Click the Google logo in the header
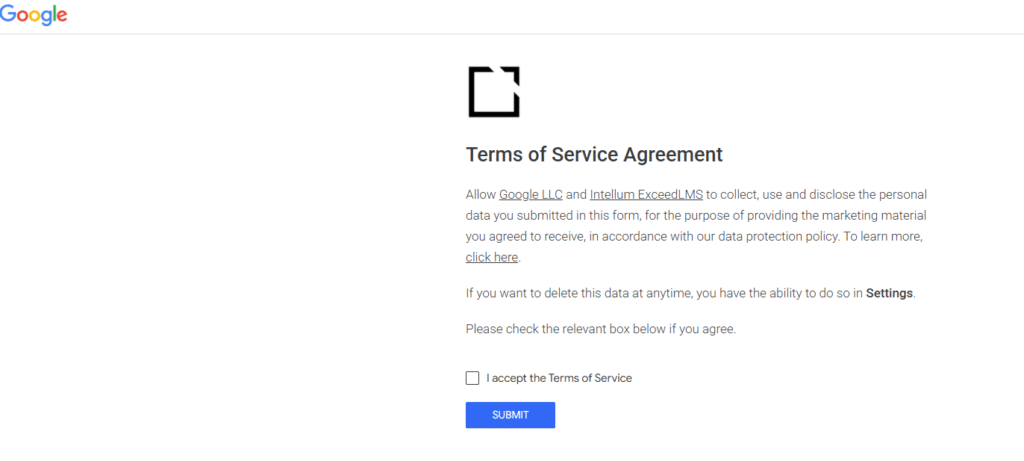Image resolution: width=1024 pixels, height=461 pixels. pos(33,15)
